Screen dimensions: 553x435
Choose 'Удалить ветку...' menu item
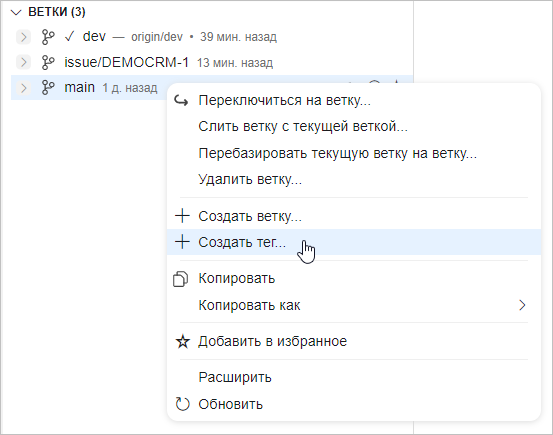[354, 180]
